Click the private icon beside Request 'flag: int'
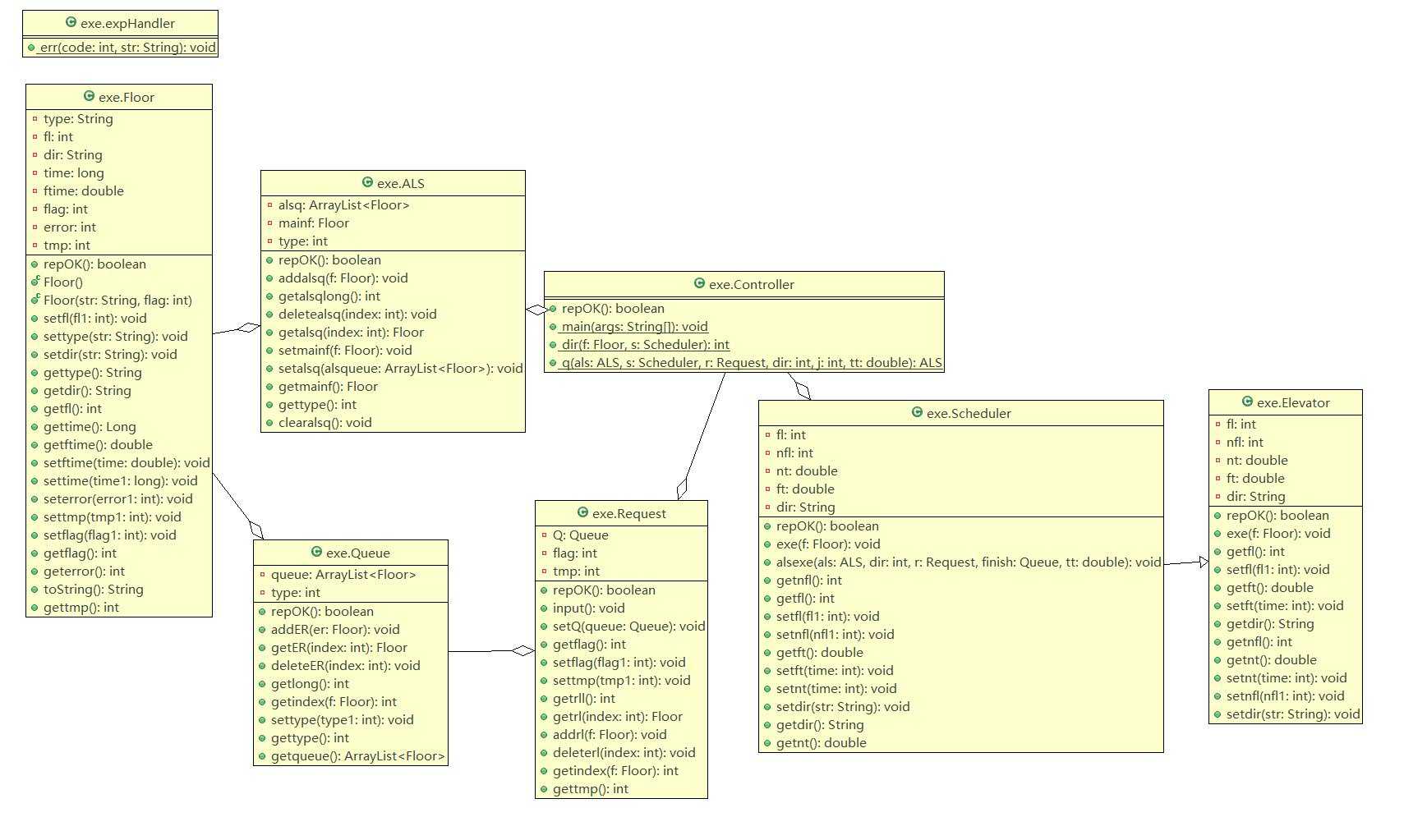 [x=544, y=553]
